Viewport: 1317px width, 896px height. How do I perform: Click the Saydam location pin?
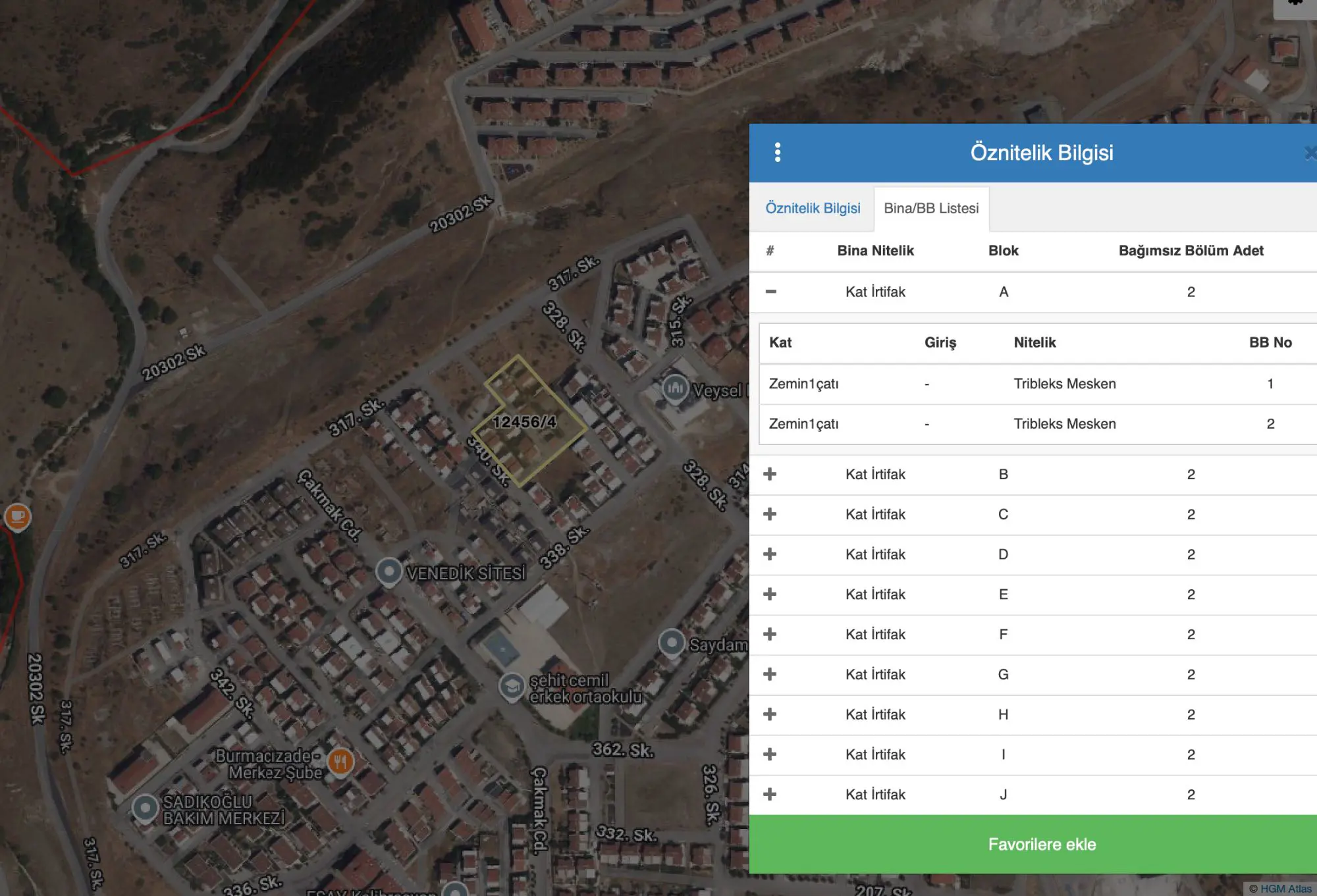point(672,643)
